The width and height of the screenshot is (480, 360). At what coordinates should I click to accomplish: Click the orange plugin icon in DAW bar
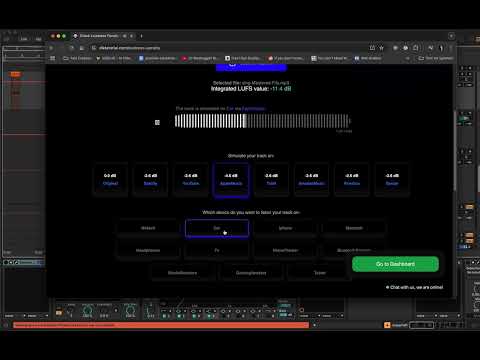click(387, 325)
